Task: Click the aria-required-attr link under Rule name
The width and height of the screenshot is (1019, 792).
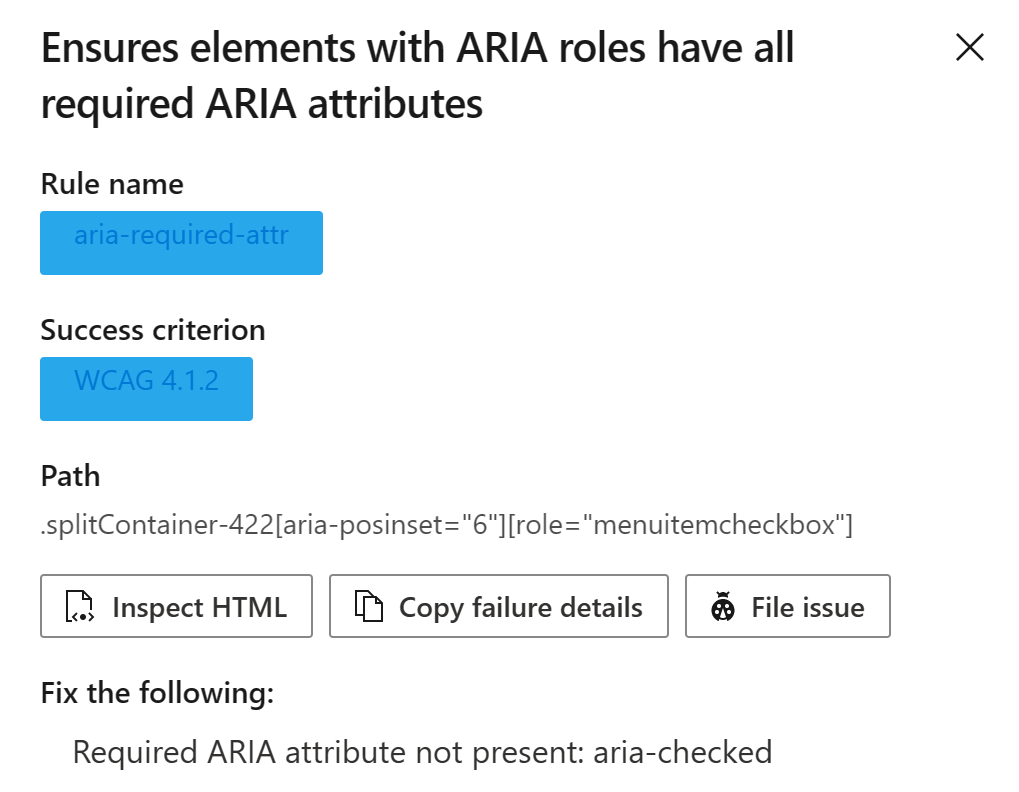Action: coord(181,242)
